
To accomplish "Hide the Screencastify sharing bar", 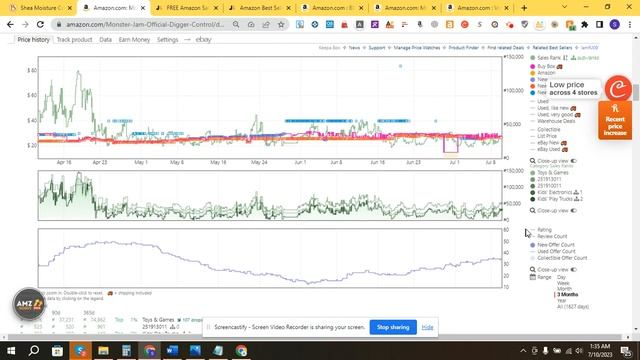I will (427, 327).
